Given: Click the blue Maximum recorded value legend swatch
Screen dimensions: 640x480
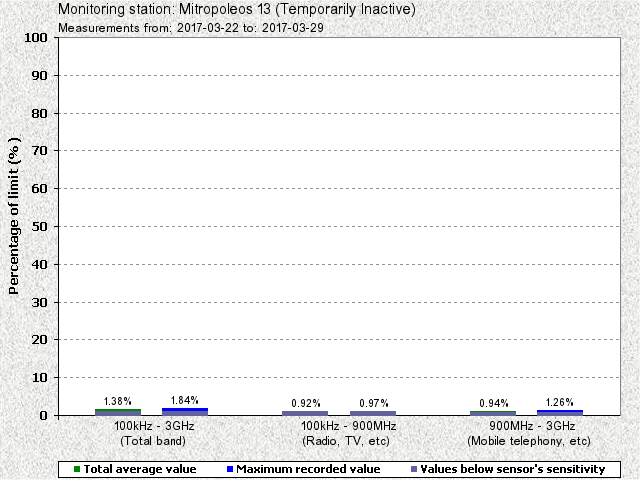Looking at the screenshot, I should coord(230,469).
